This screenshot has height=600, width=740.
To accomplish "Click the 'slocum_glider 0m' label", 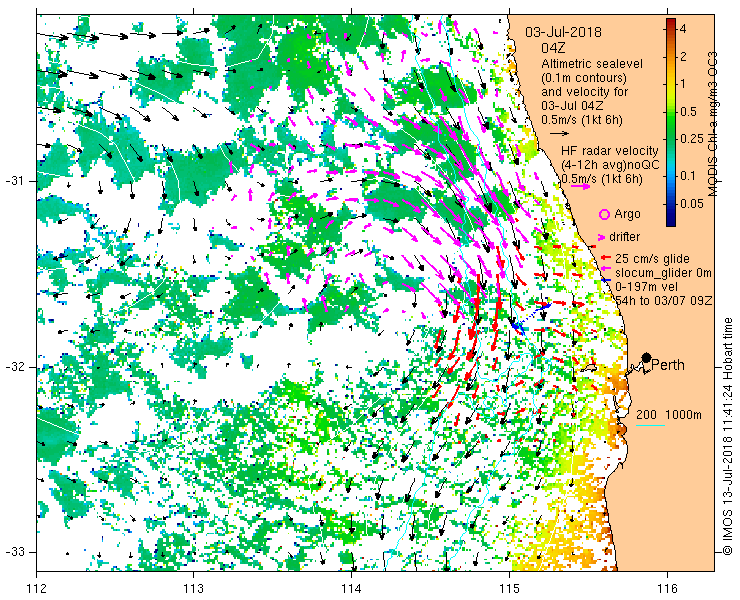I will [x=663, y=273].
